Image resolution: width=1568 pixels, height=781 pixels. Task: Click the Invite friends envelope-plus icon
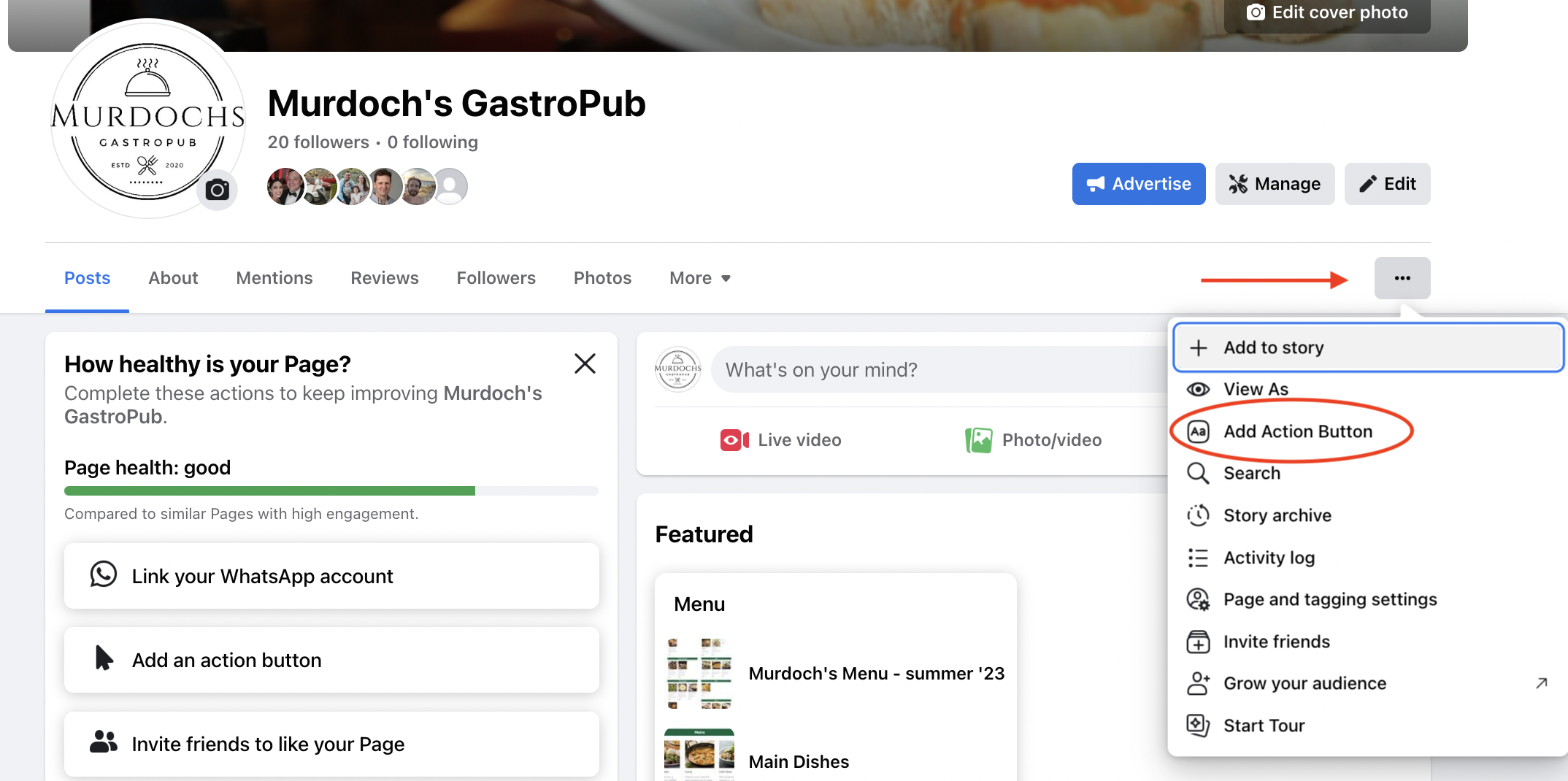1198,642
